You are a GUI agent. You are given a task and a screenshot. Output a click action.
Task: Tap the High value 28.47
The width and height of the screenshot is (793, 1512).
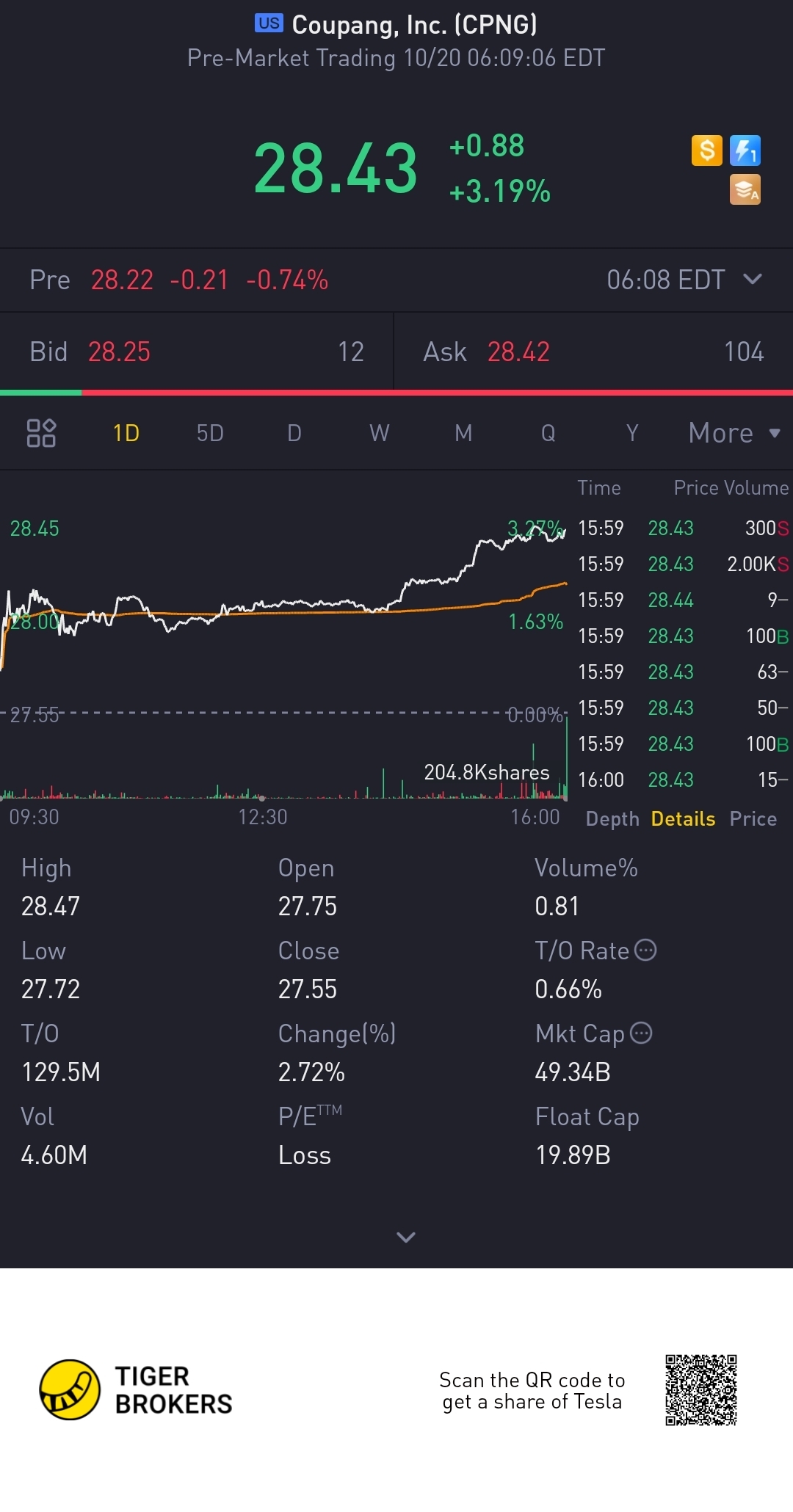50,906
